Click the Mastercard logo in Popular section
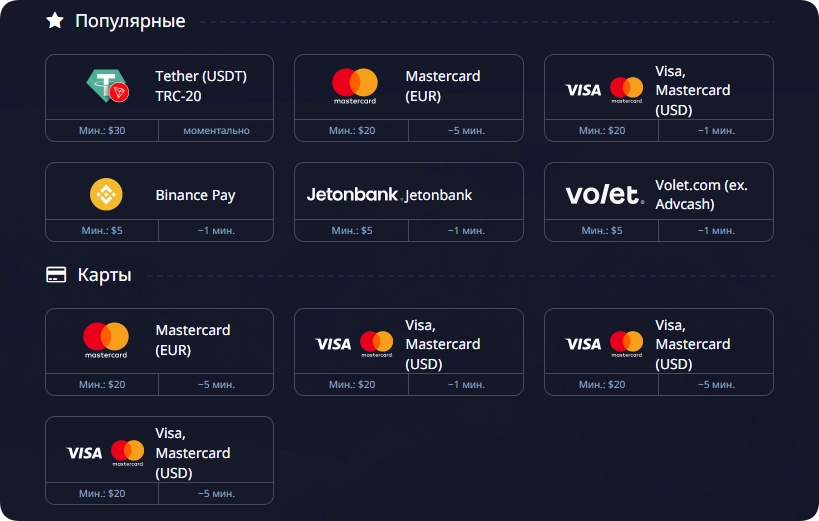 pos(355,86)
